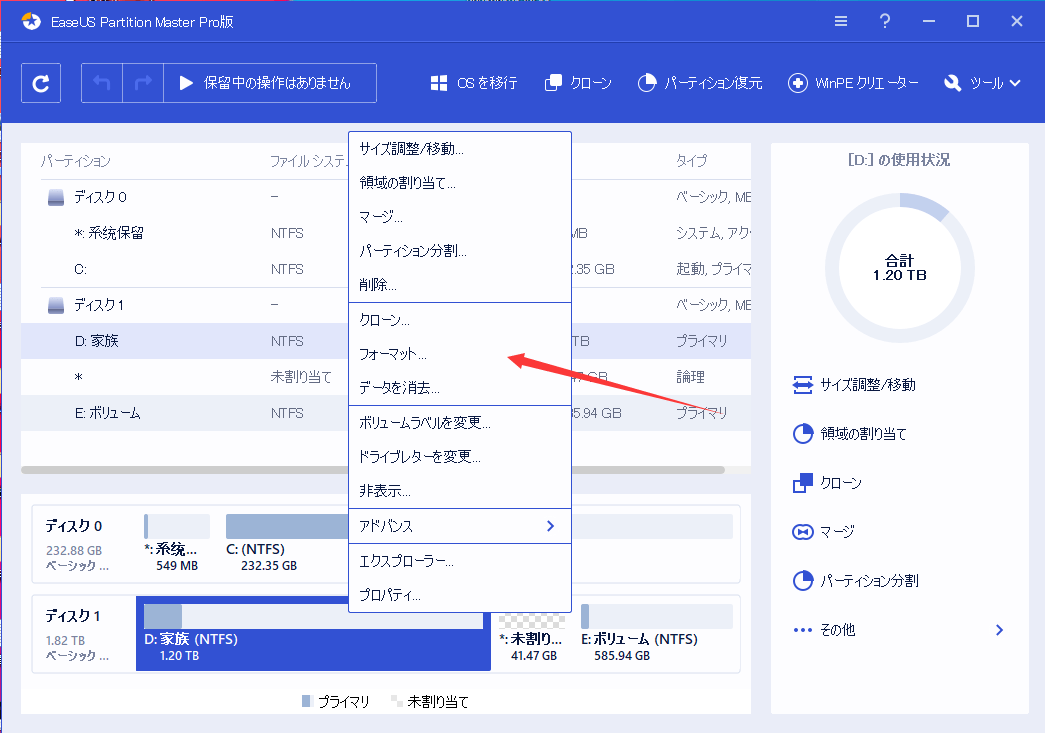Click パーティション分割 text in sidebar
The width and height of the screenshot is (1045, 733).
[869, 580]
